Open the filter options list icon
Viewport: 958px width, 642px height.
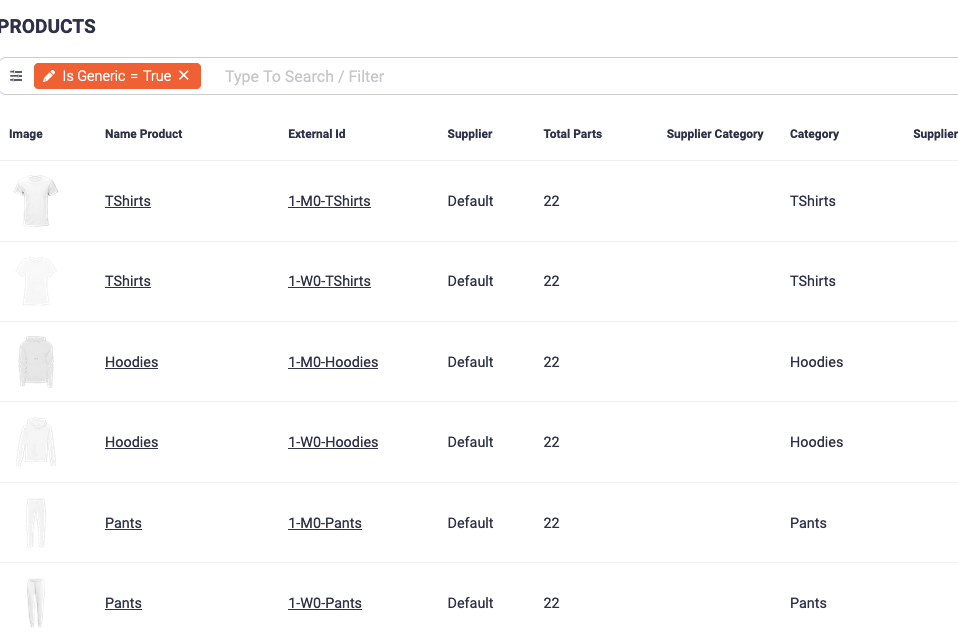[16, 76]
